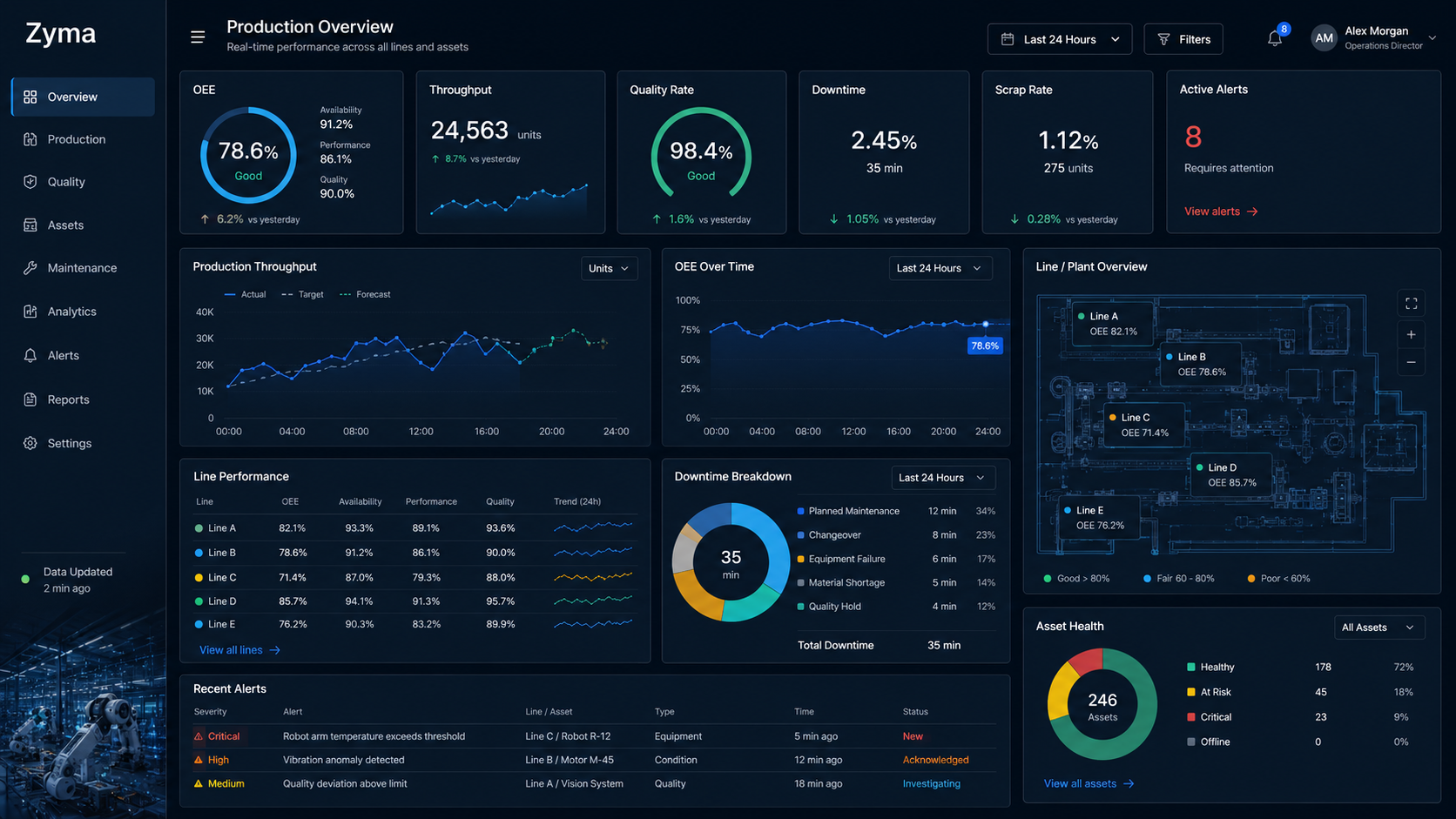Screen dimensions: 1456x819
Task: Toggle the hamburger menu icon
Action: 198,37
